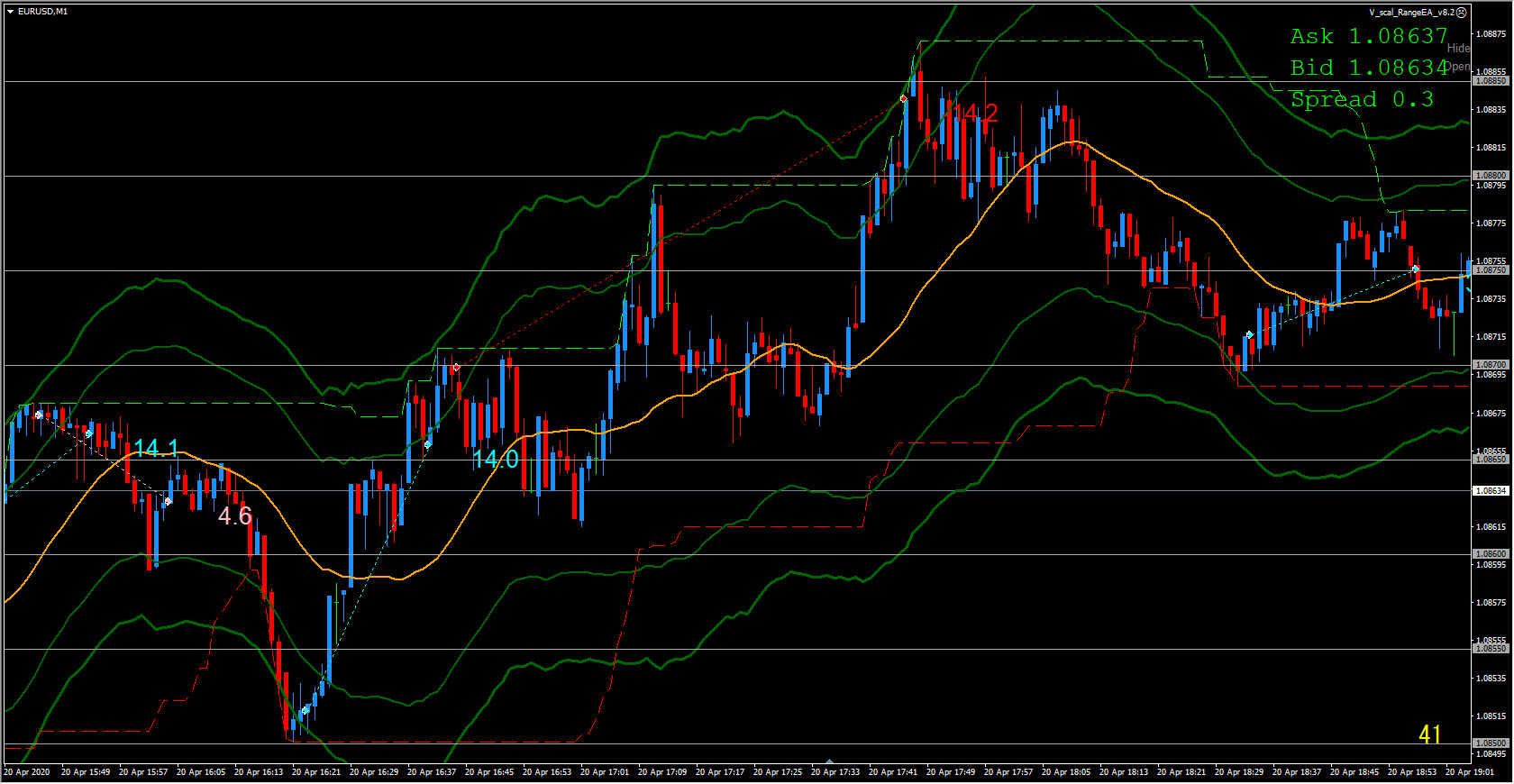Click the chart shift triangle on the time axis
Viewport: 1514px width, 784px height.
tap(829, 761)
